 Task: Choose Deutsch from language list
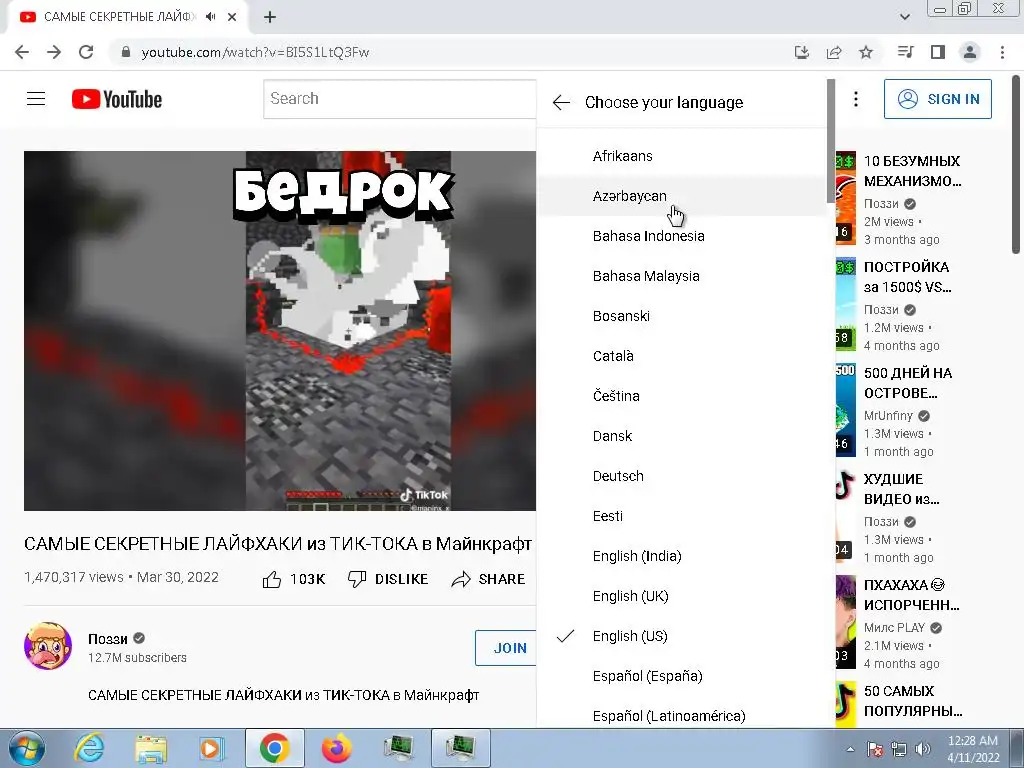pos(682,476)
